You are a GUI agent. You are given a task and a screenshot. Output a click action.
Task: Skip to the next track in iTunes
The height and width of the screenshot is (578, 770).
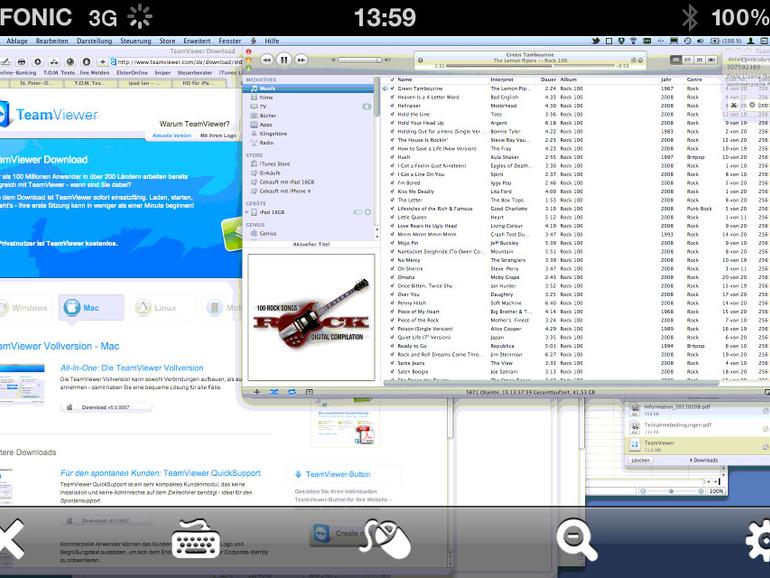tap(301, 59)
